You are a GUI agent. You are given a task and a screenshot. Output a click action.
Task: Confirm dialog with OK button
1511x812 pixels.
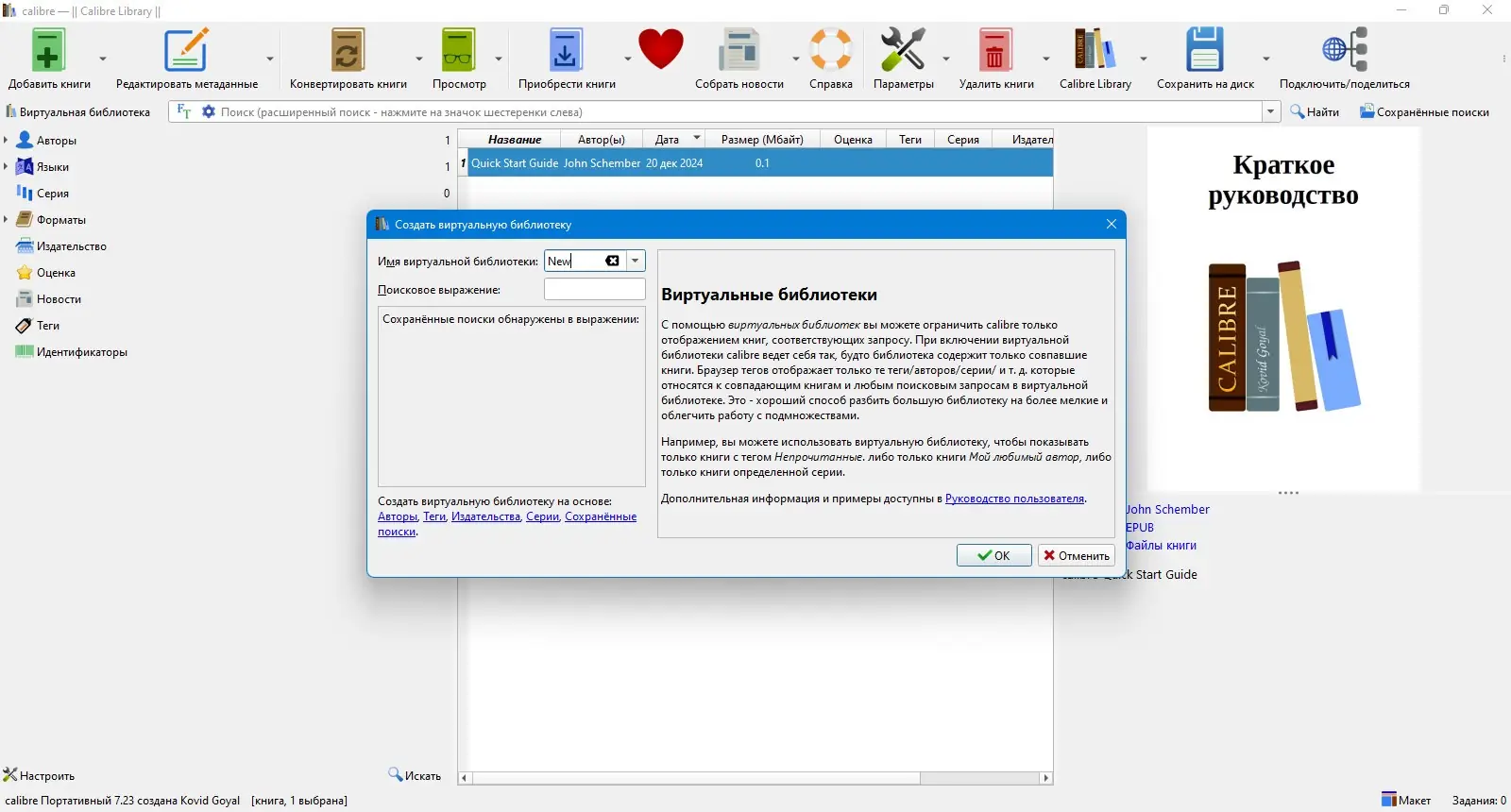coord(993,555)
